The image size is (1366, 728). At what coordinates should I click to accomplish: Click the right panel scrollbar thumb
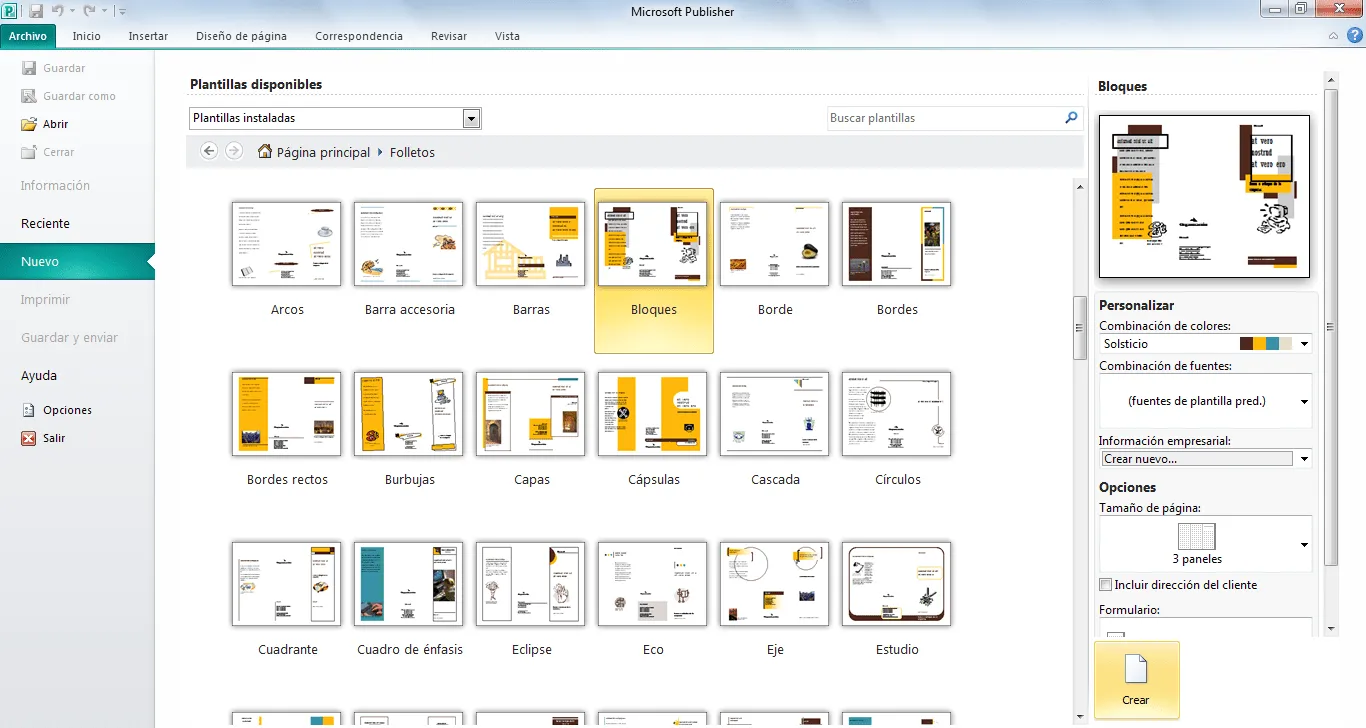click(x=1330, y=326)
